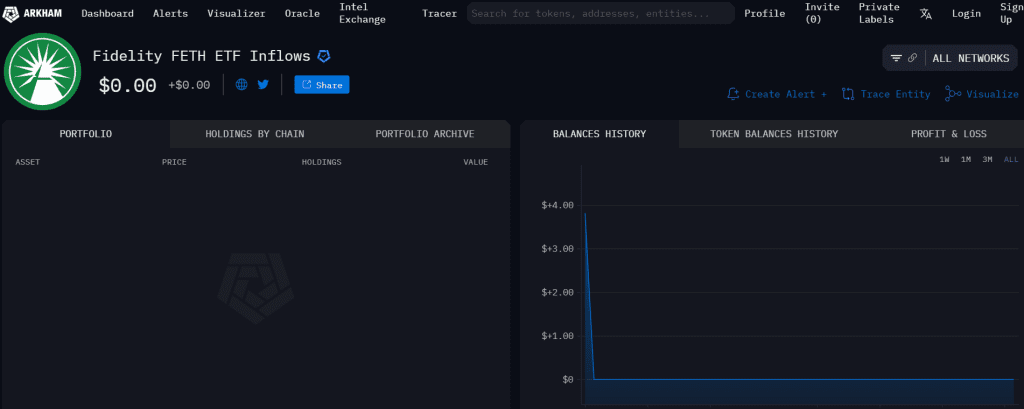Click the PRICE column header
The height and width of the screenshot is (409, 1024).
(x=174, y=162)
